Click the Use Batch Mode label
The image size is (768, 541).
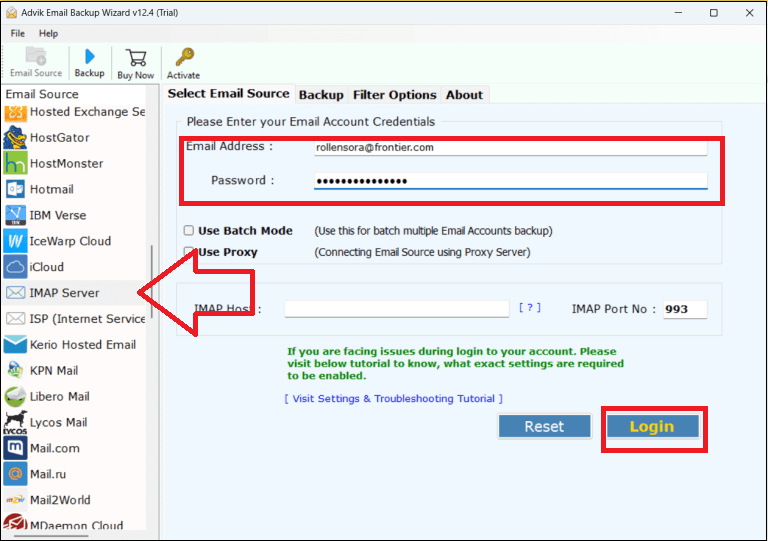(x=245, y=231)
